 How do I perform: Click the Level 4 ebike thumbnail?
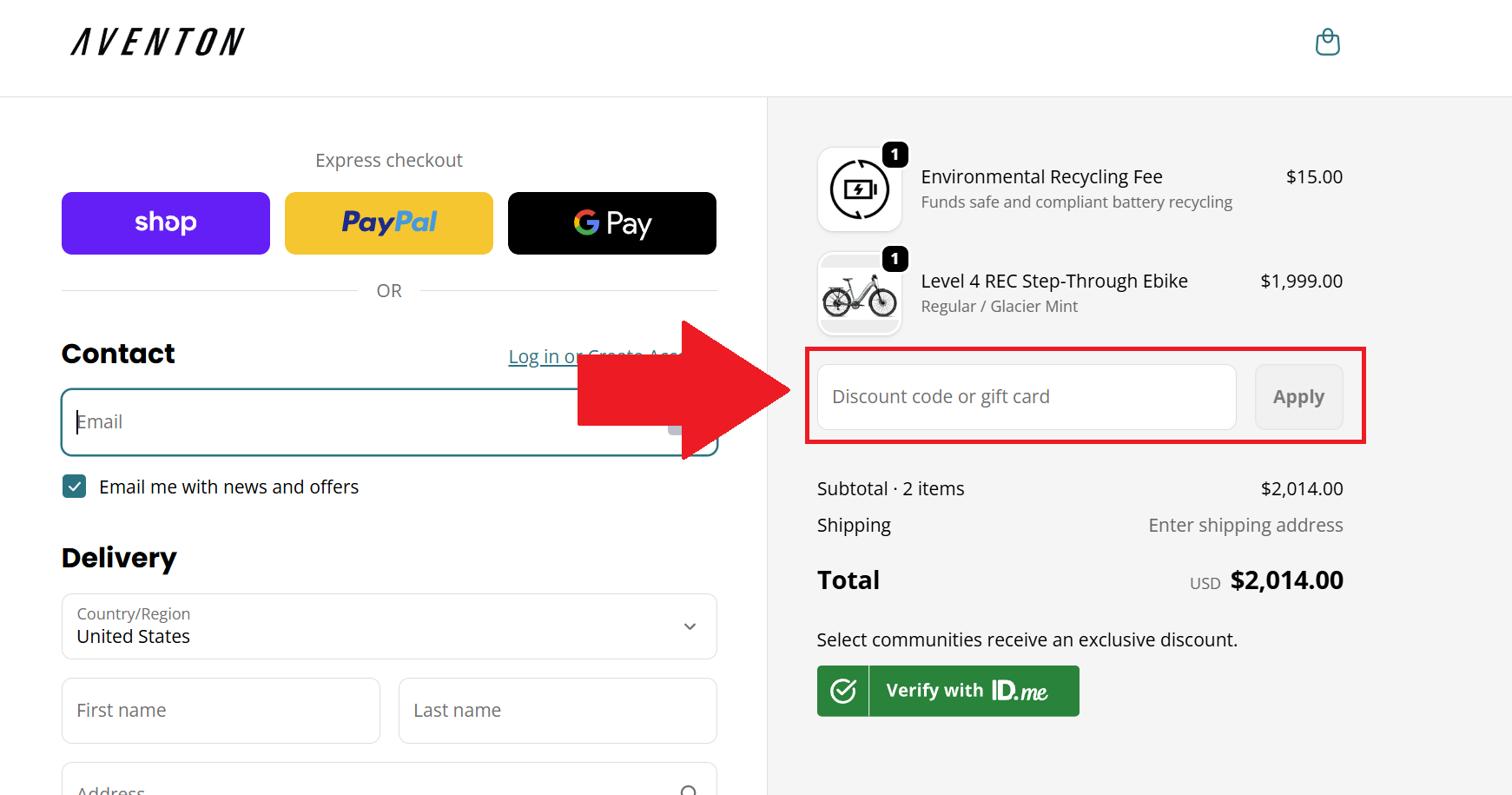click(859, 295)
